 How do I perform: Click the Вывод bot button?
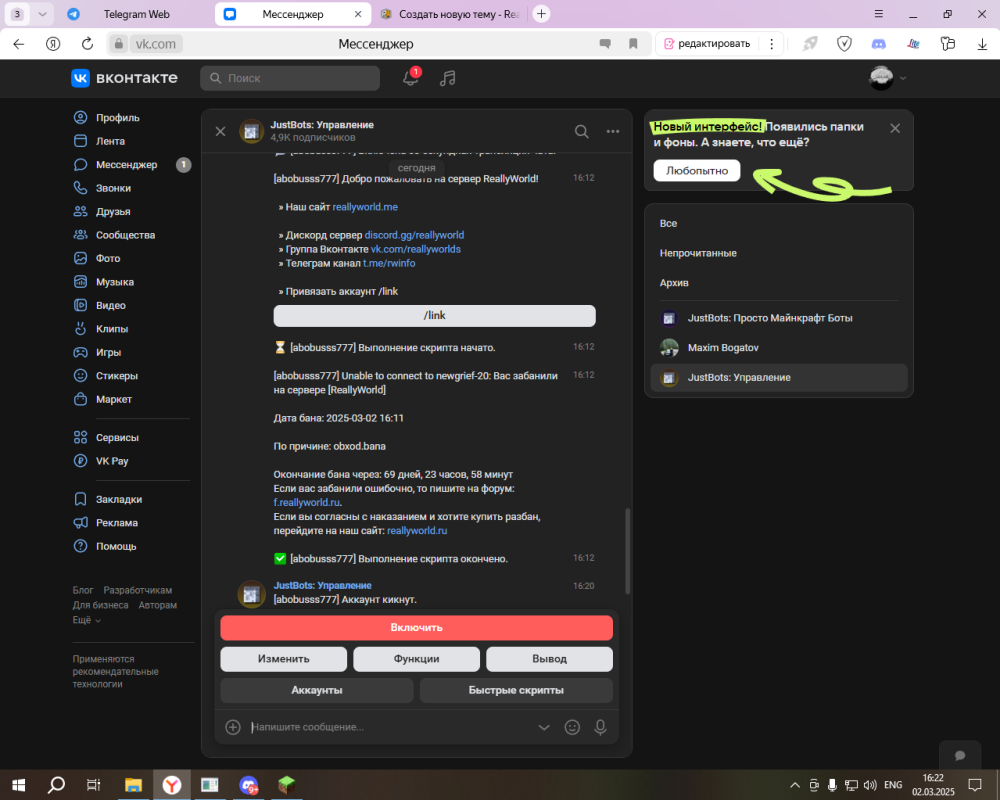tap(549, 659)
